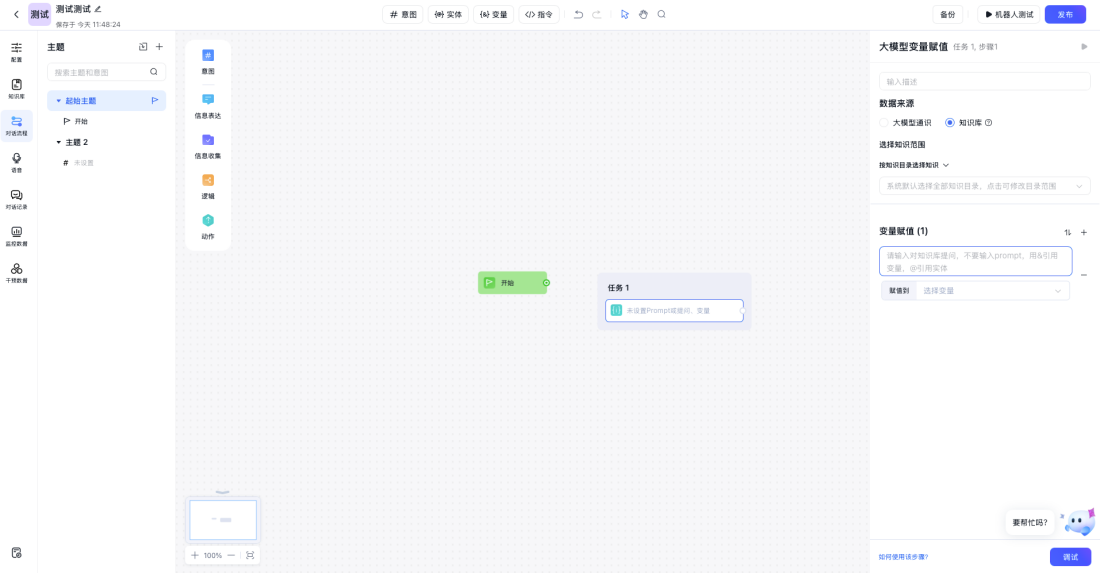The width and height of the screenshot is (1100, 573).
Task: Open the 选择变量 dropdown
Action: coord(991,291)
